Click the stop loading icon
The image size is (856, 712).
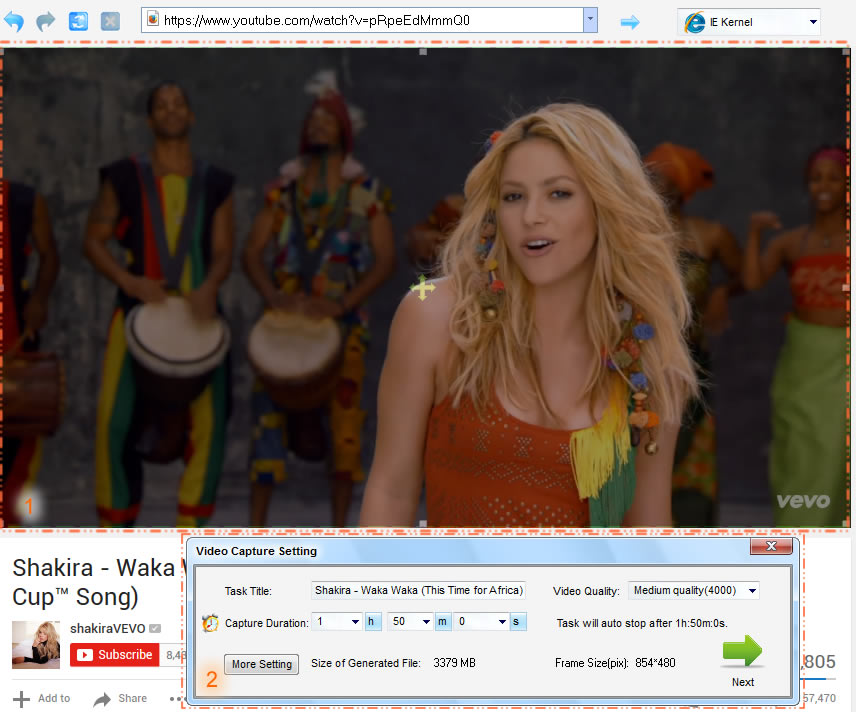(x=110, y=21)
